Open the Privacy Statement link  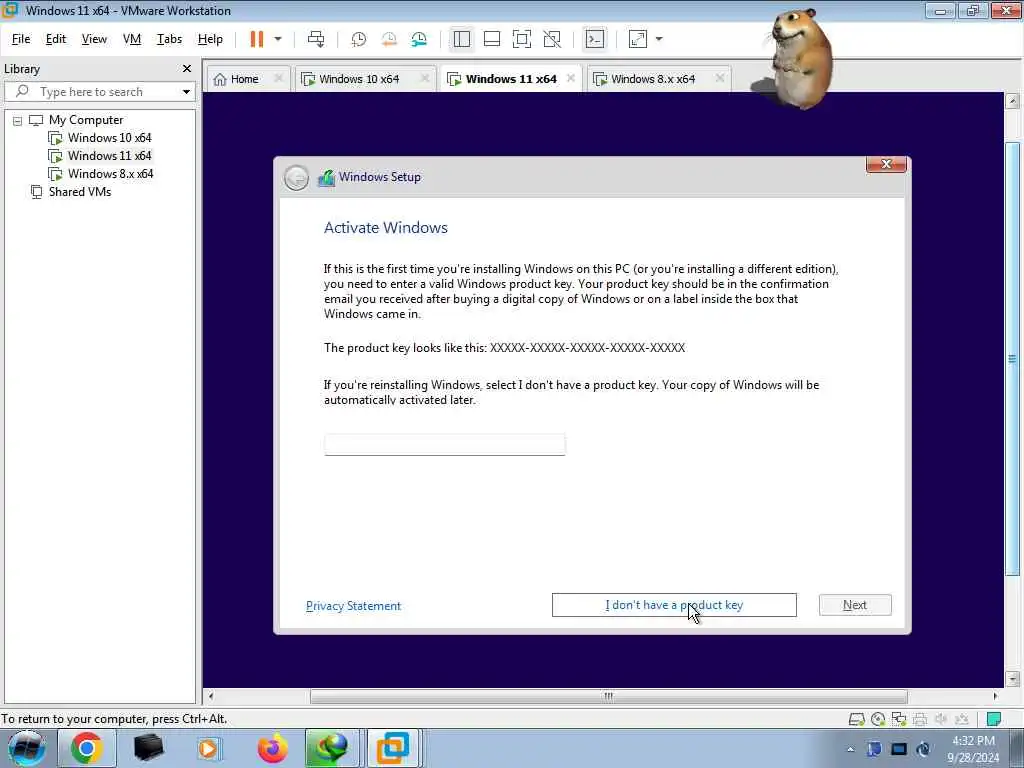coord(353,606)
